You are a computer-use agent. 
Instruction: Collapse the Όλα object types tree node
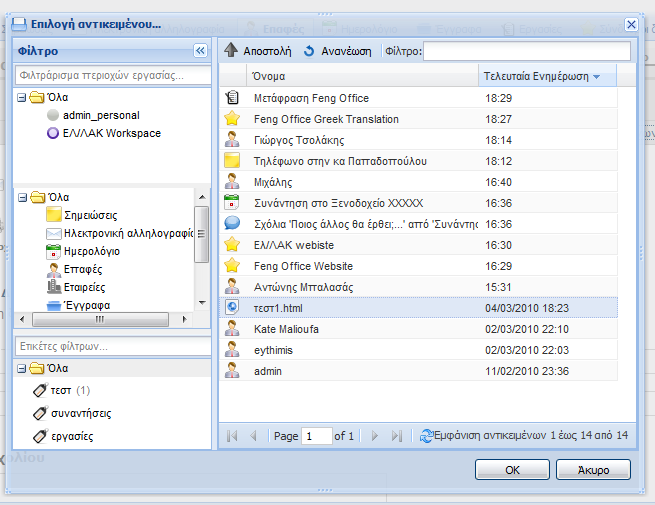23,197
